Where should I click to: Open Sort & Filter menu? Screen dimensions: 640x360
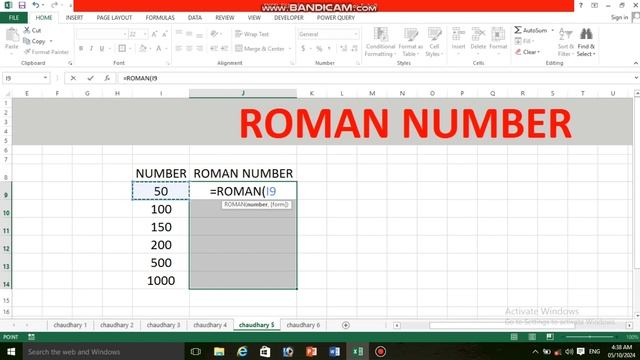point(565,42)
